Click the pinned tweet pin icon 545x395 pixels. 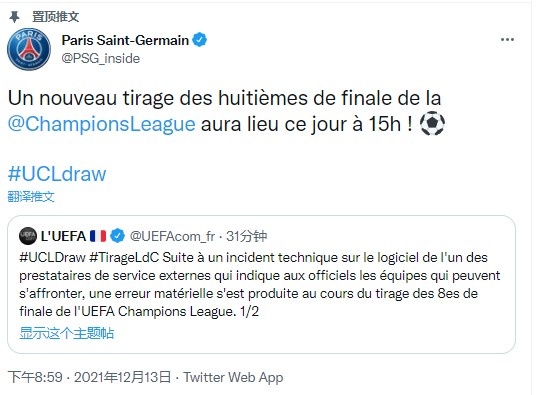14,17
